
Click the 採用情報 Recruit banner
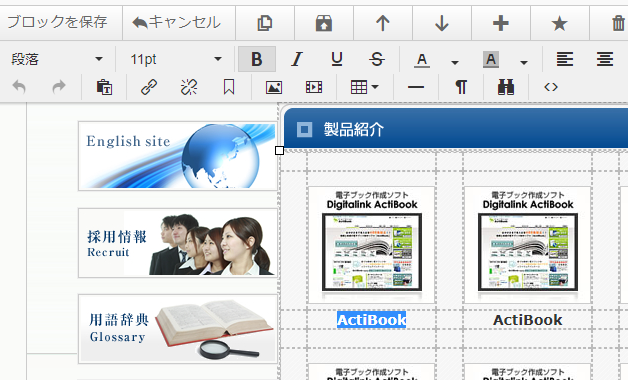coord(178,243)
